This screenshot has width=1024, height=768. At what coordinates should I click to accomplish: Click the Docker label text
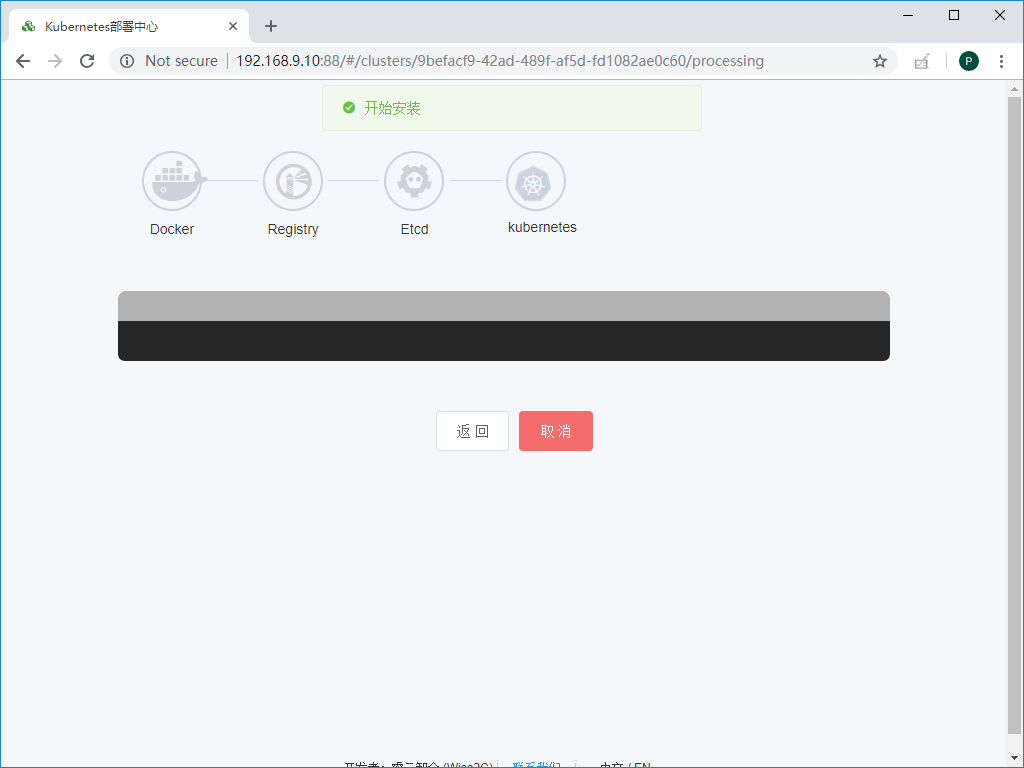pyautogui.click(x=172, y=229)
